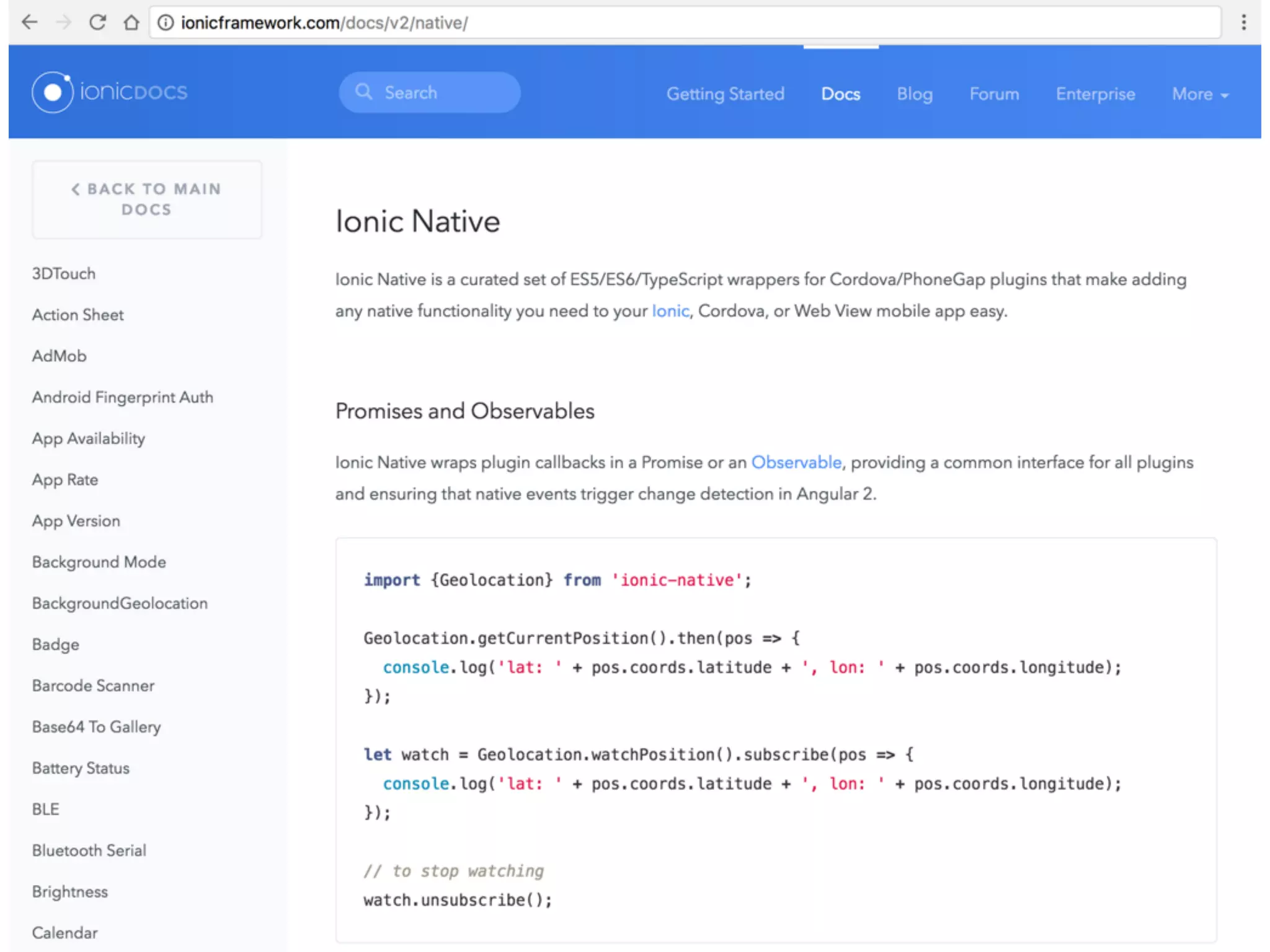Select the Docs nav tab
This screenshot has height=952, width=1270.
[840, 94]
